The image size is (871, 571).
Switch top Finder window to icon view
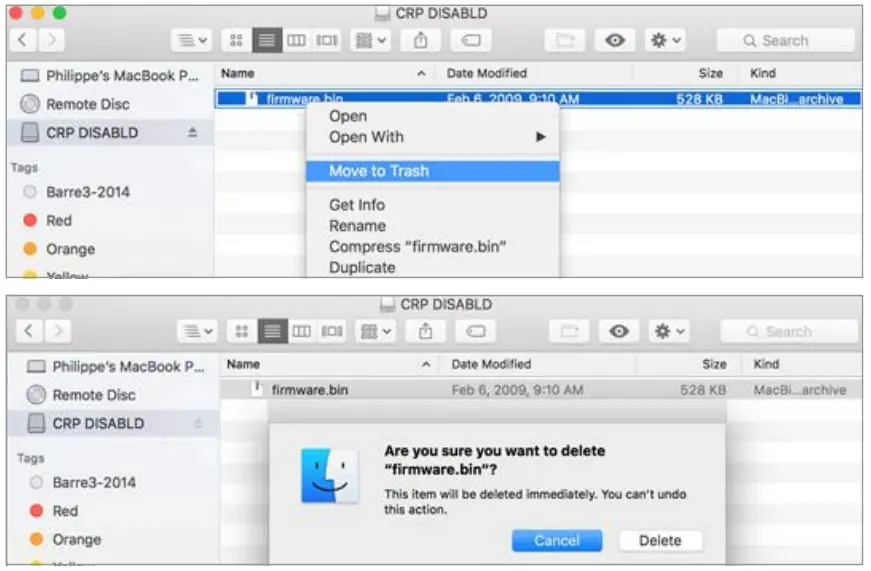pyautogui.click(x=236, y=40)
